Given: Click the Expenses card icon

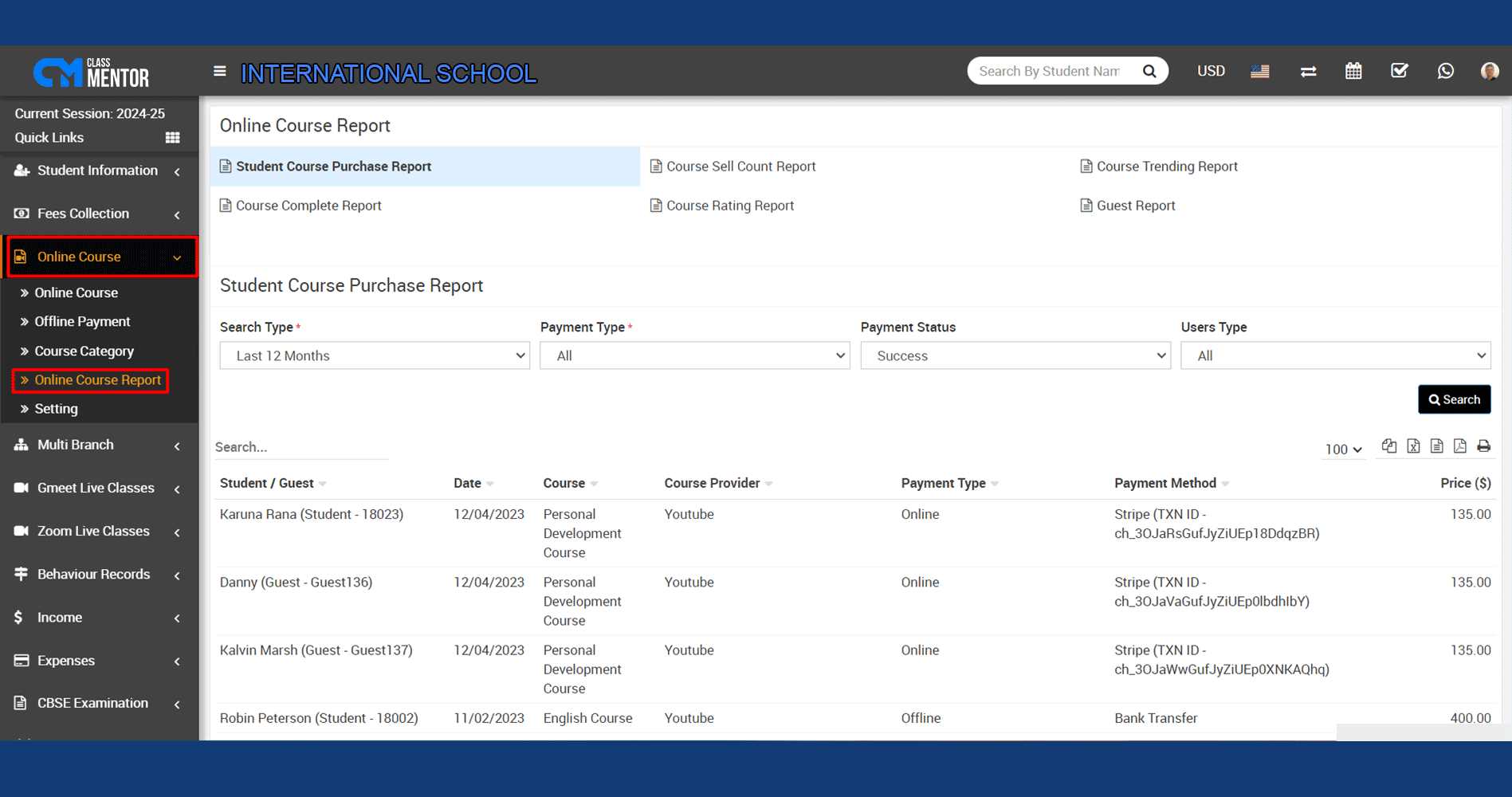Looking at the screenshot, I should tap(22, 661).
